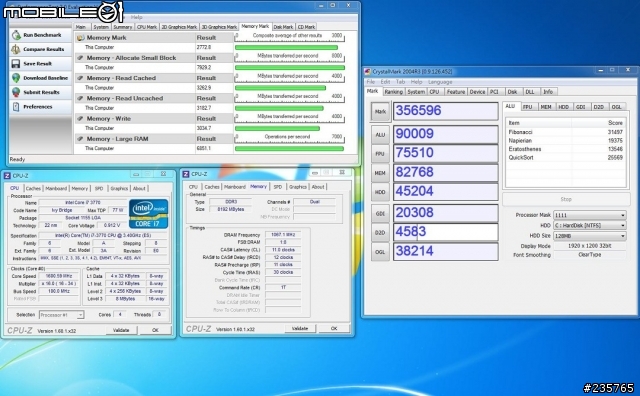Click the Compare Results scales icon
The width and height of the screenshot is (640, 396).
pyautogui.click(x=16, y=49)
